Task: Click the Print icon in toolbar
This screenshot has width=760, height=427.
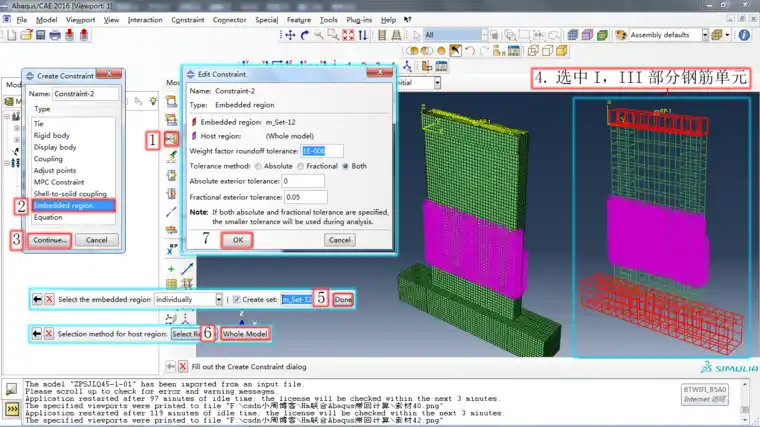Action: coord(55,35)
